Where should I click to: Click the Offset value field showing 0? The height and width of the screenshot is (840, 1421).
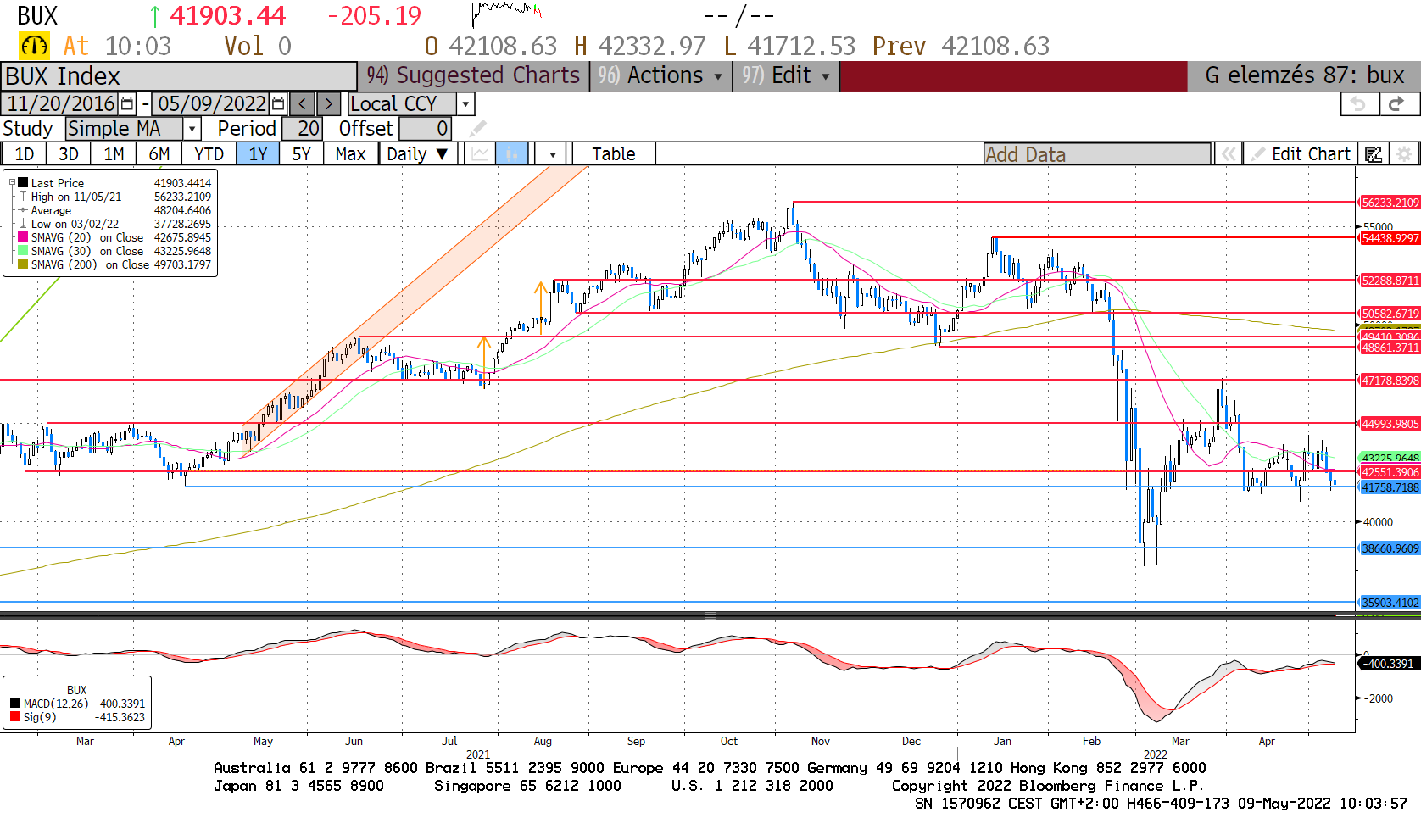[426, 129]
